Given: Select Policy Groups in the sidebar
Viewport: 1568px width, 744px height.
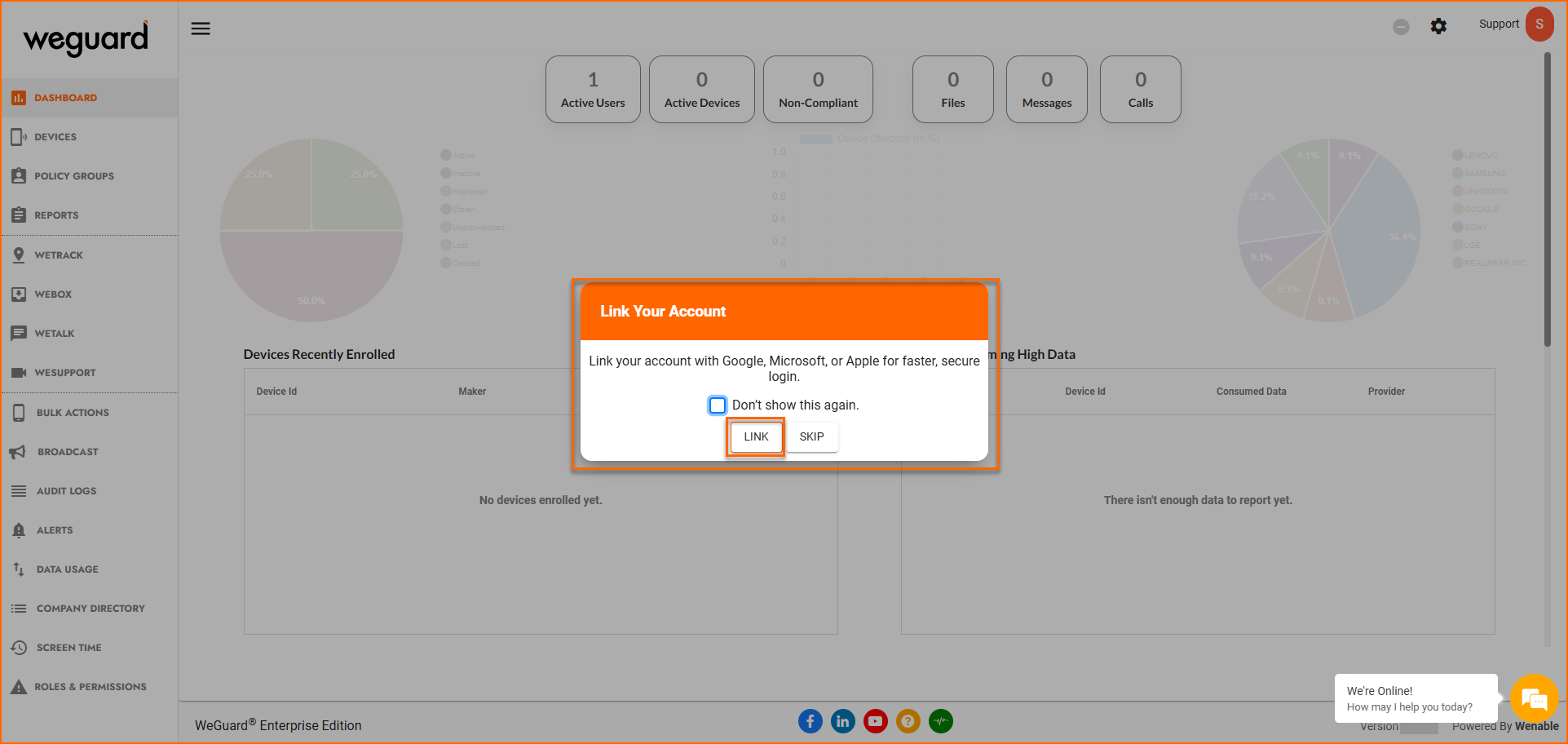Looking at the screenshot, I should 73,176.
